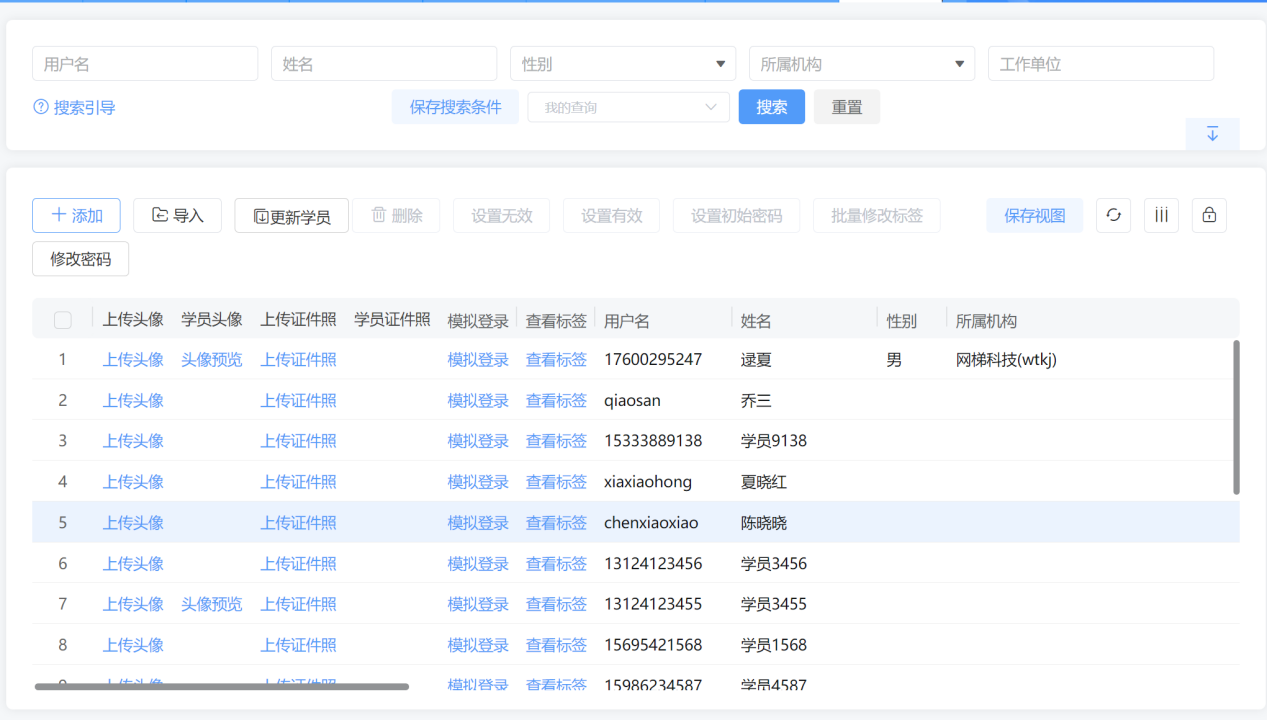Click the 批量修改标签 button
1267x720 pixels.
[877, 215]
